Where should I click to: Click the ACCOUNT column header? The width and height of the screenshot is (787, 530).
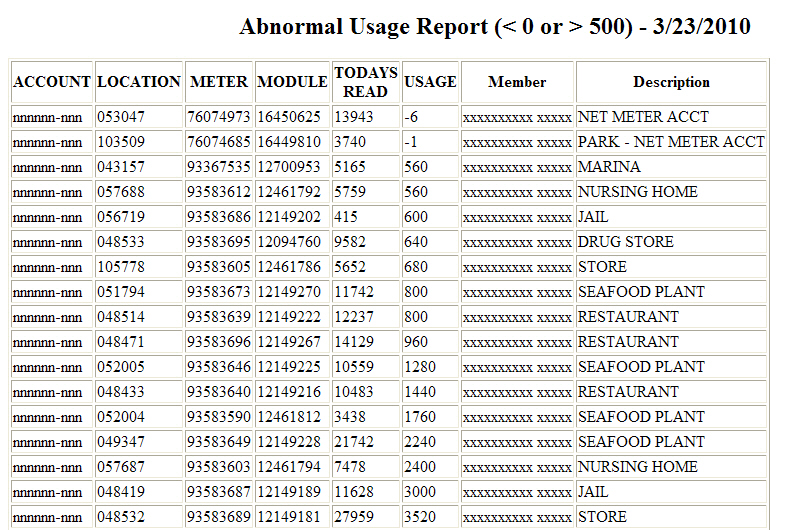(52, 82)
